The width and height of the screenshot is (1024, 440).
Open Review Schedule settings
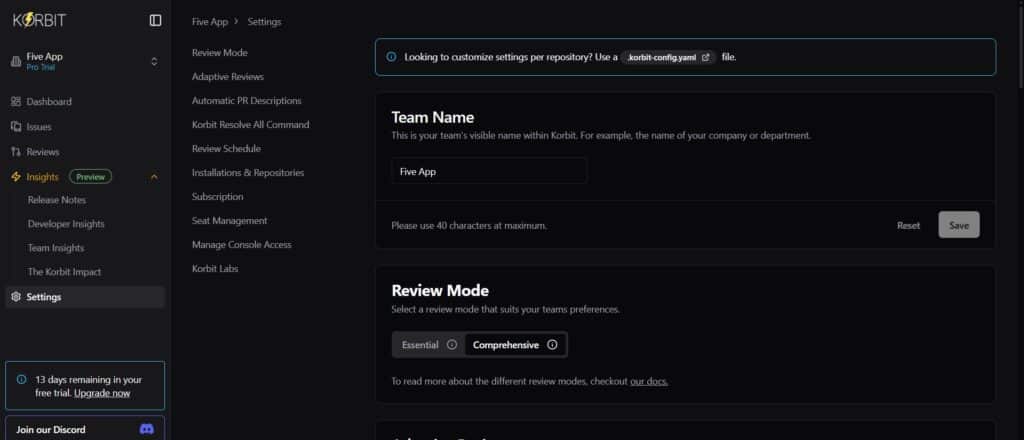click(226, 148)
